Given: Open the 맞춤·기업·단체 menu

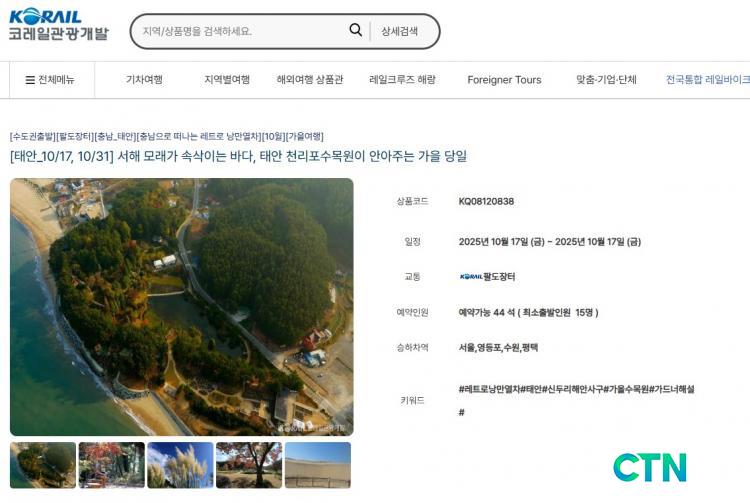Looking at the screenshot, I should tap(606, 80).
